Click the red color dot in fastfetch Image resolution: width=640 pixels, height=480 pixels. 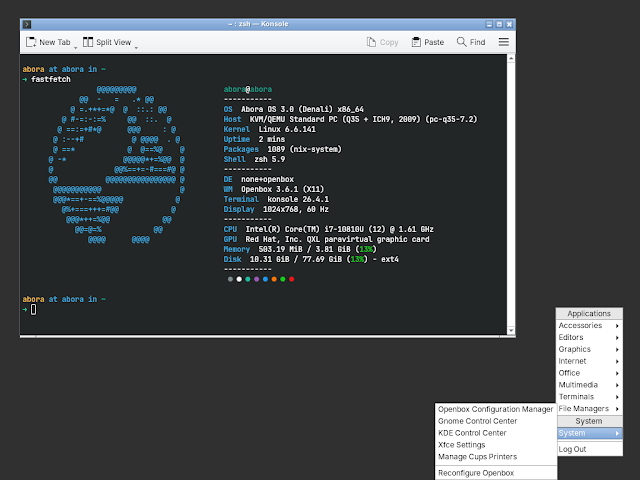click(x=291, y=279)
